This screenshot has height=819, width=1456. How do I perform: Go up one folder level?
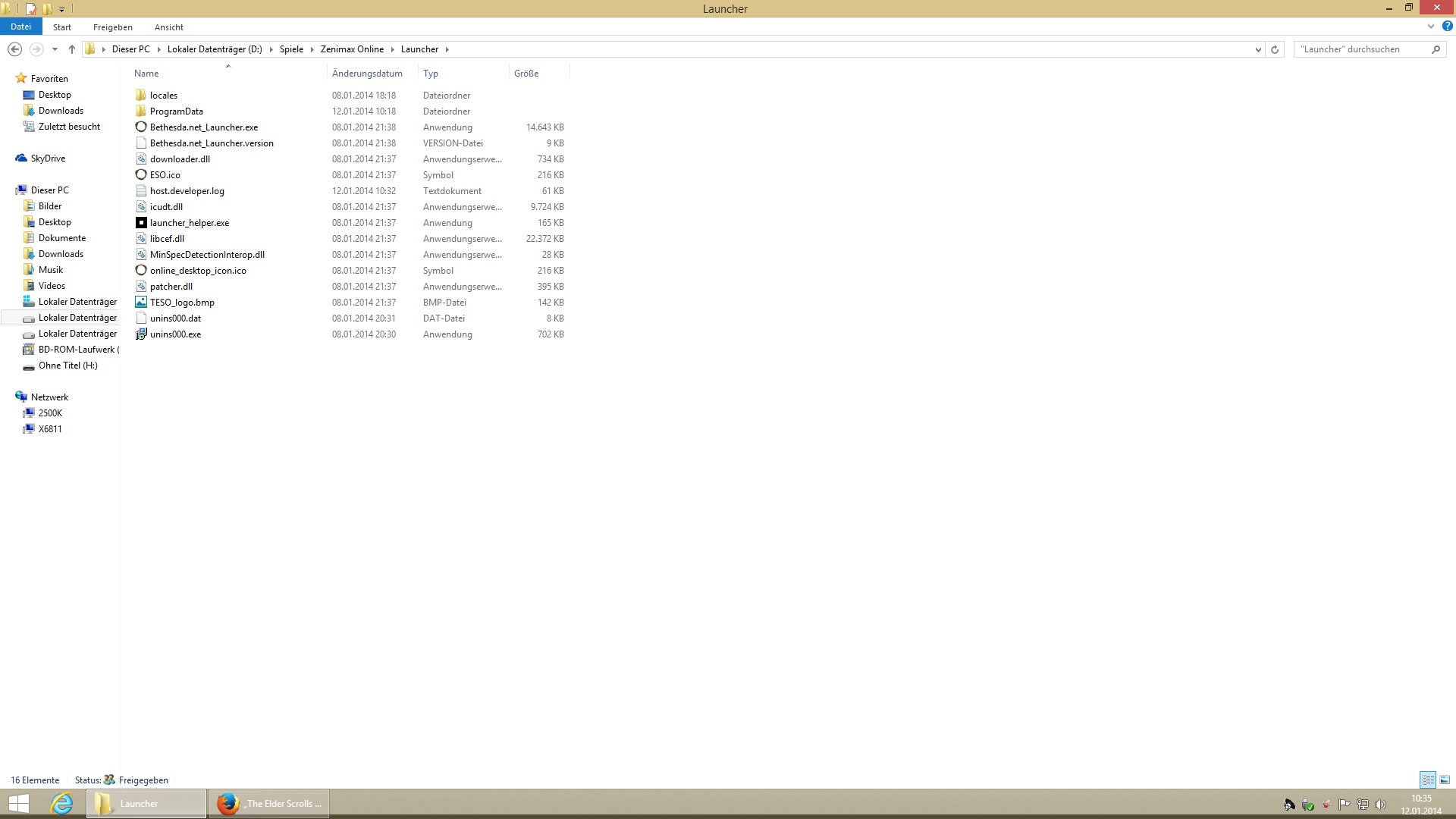click(x=72, y=49)
